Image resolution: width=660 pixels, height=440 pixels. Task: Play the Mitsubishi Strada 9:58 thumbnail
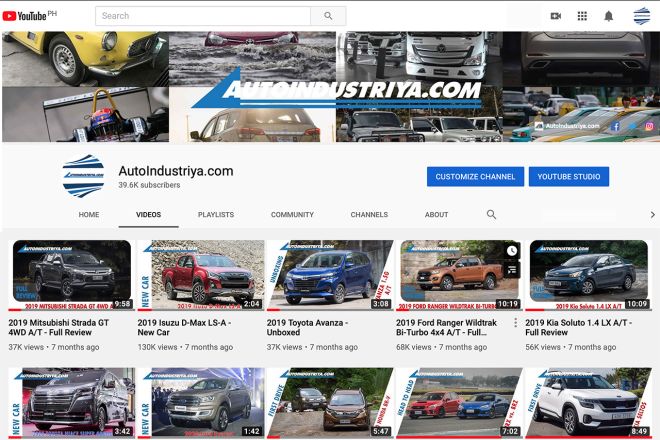point(72,275)
